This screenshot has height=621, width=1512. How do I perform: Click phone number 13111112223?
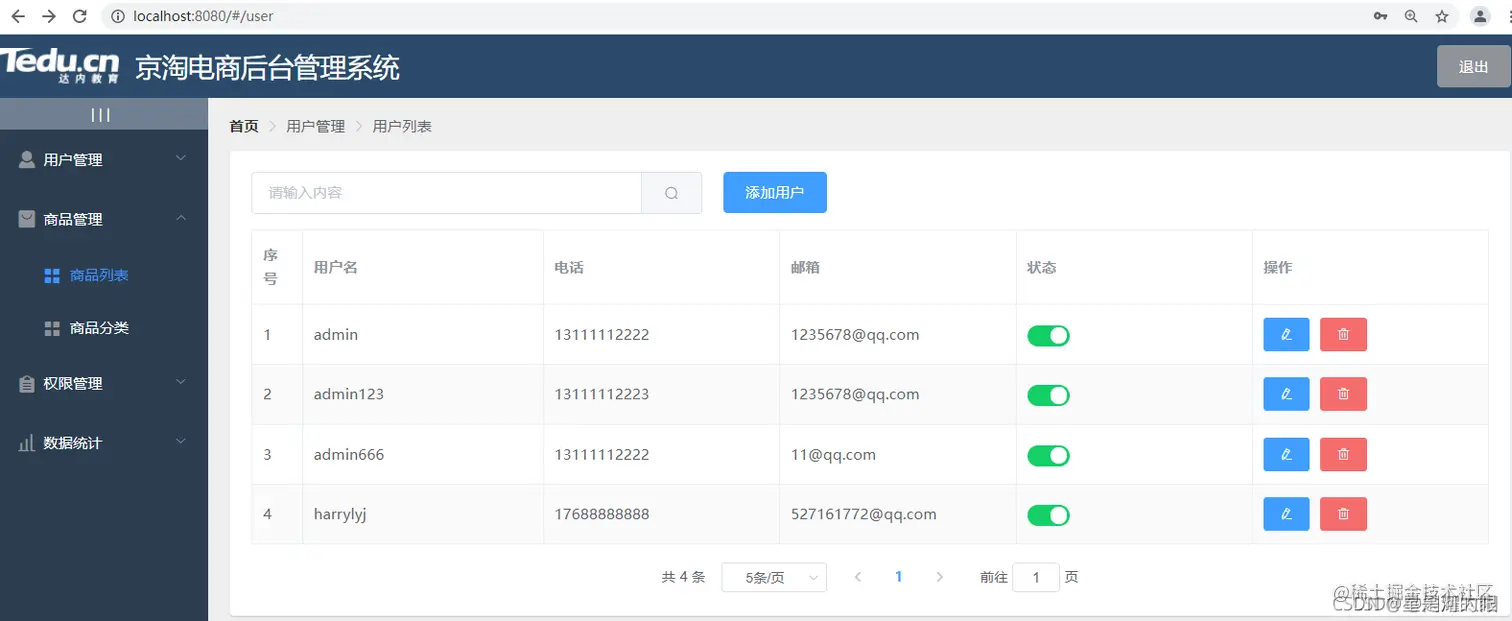(x=602, y=394)
